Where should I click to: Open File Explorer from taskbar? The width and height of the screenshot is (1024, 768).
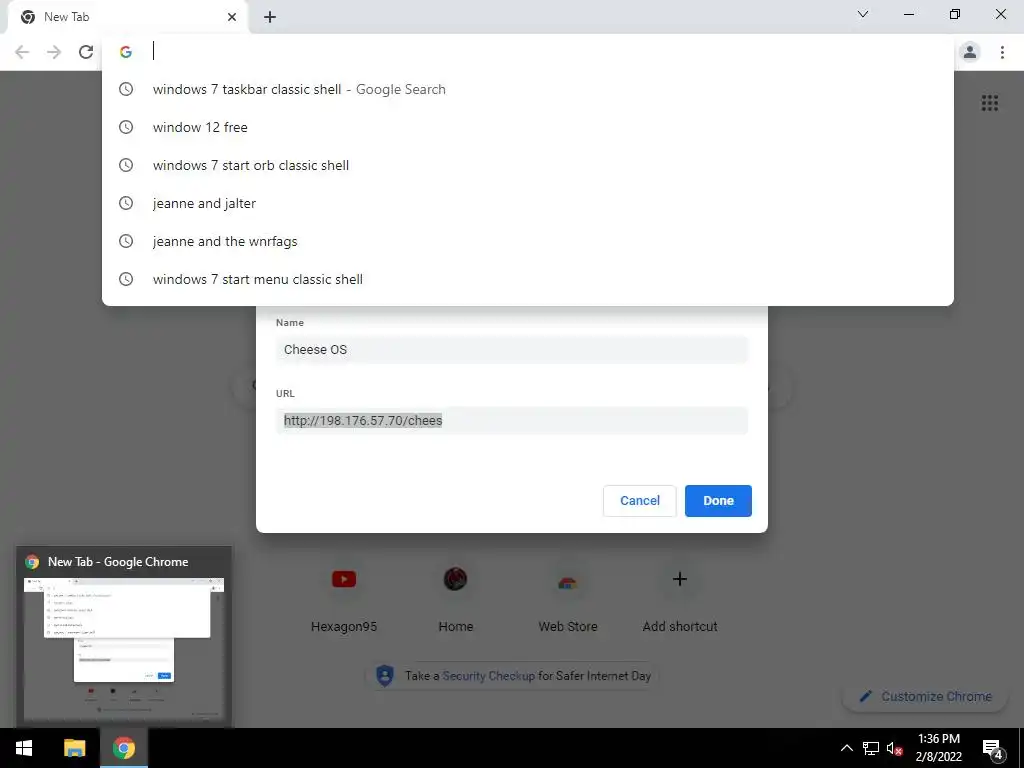coord(74,748)
